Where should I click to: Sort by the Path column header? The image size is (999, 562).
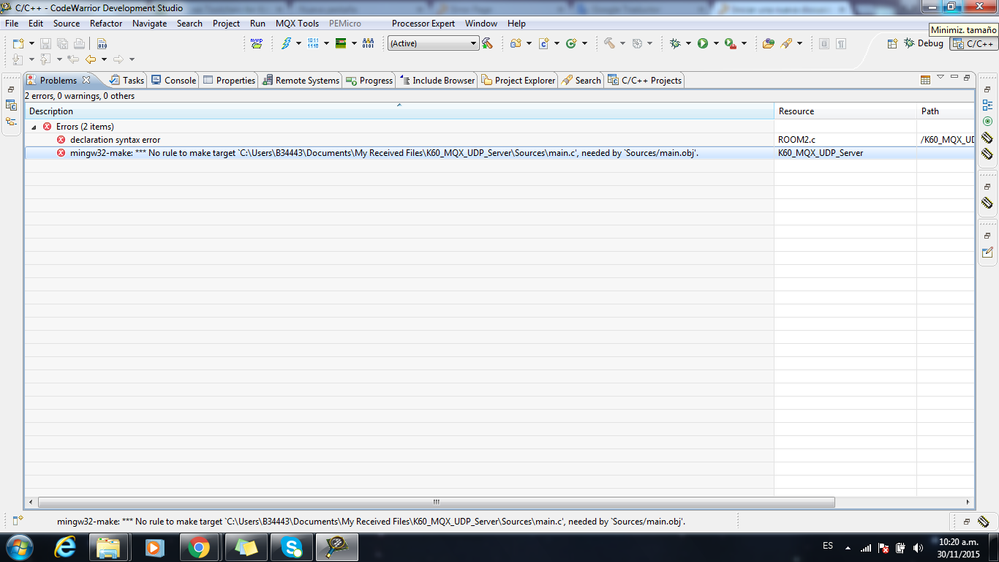pos(945,111)
